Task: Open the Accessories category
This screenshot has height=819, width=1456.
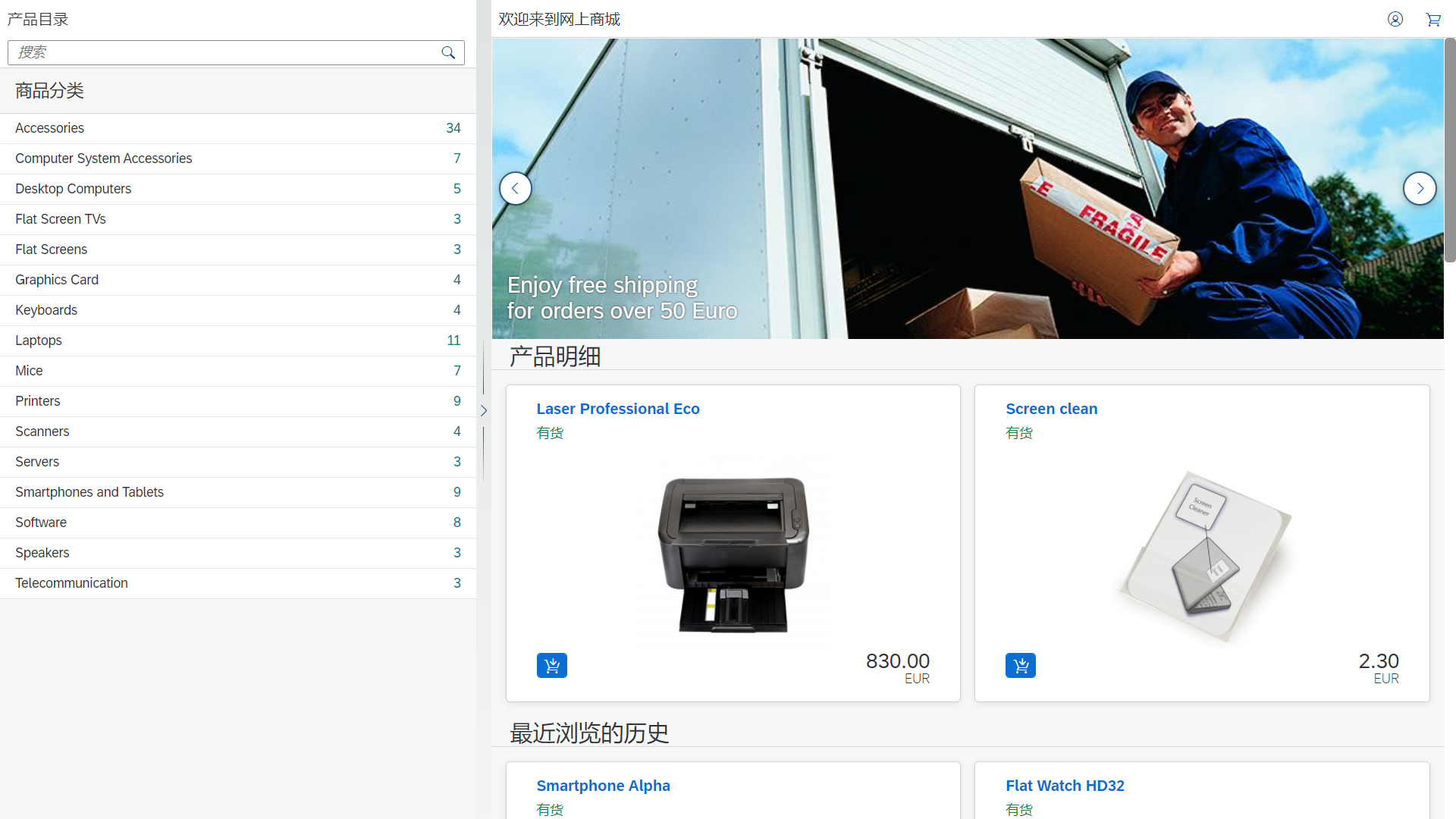Action: [50, 128]
